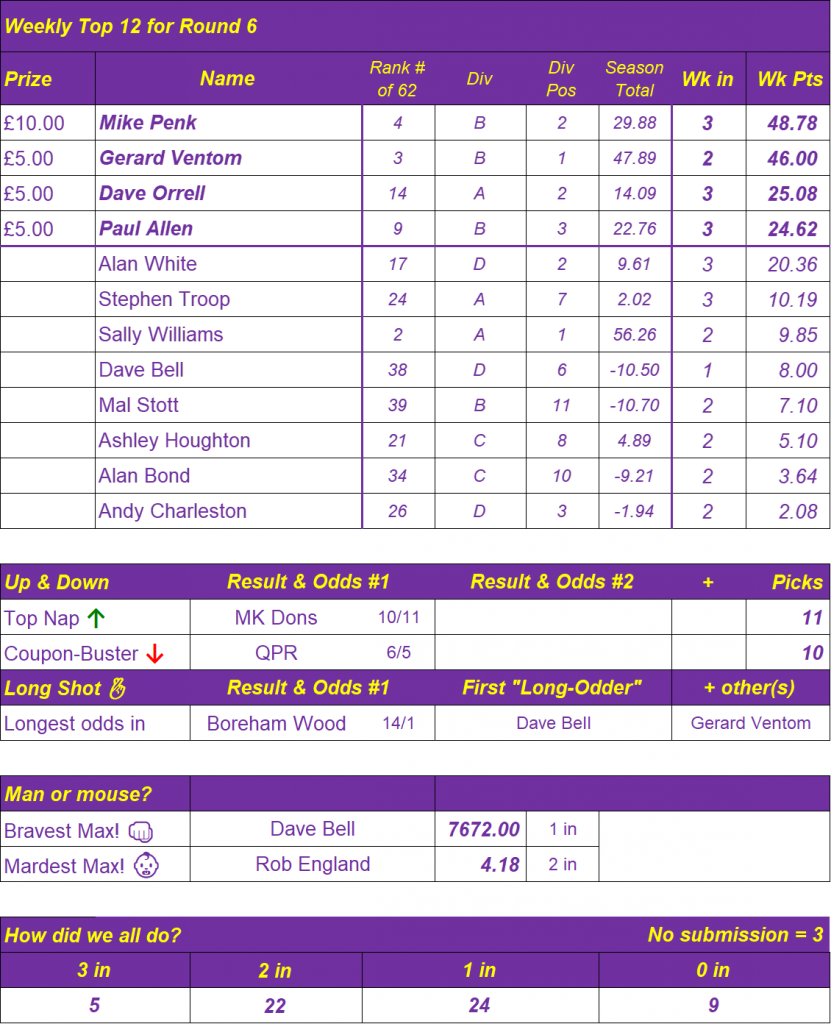Click the 'Rank # of 62' column header

[397, 79]
